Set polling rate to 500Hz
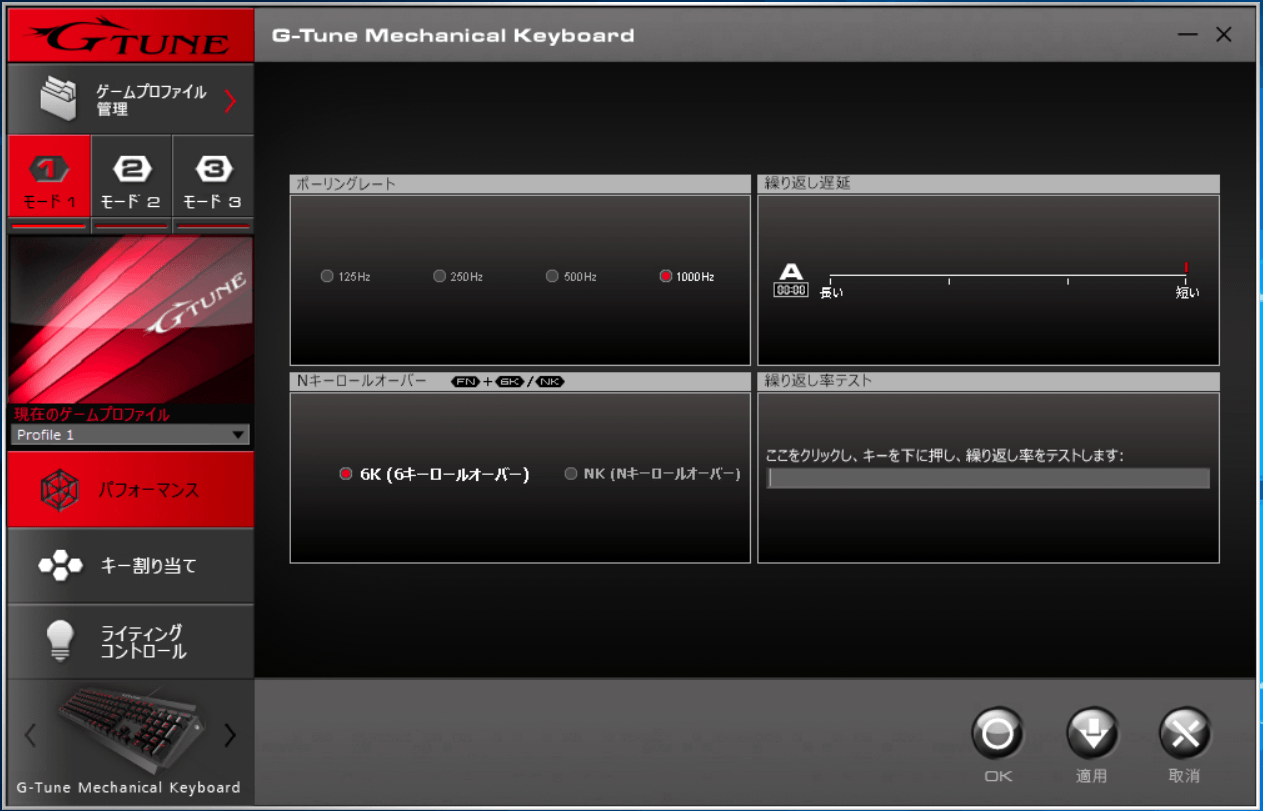This screenshot has width=1263, height=811. pyautogui.click(x=552, y=276)
